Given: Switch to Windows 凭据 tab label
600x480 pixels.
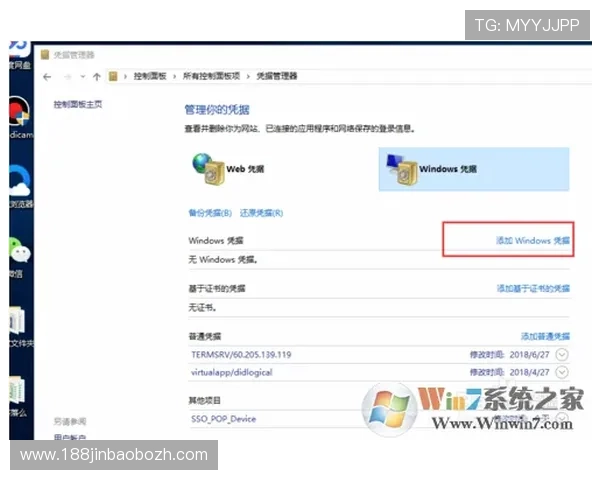Looking at the screenshot, I should pos(448,169).
